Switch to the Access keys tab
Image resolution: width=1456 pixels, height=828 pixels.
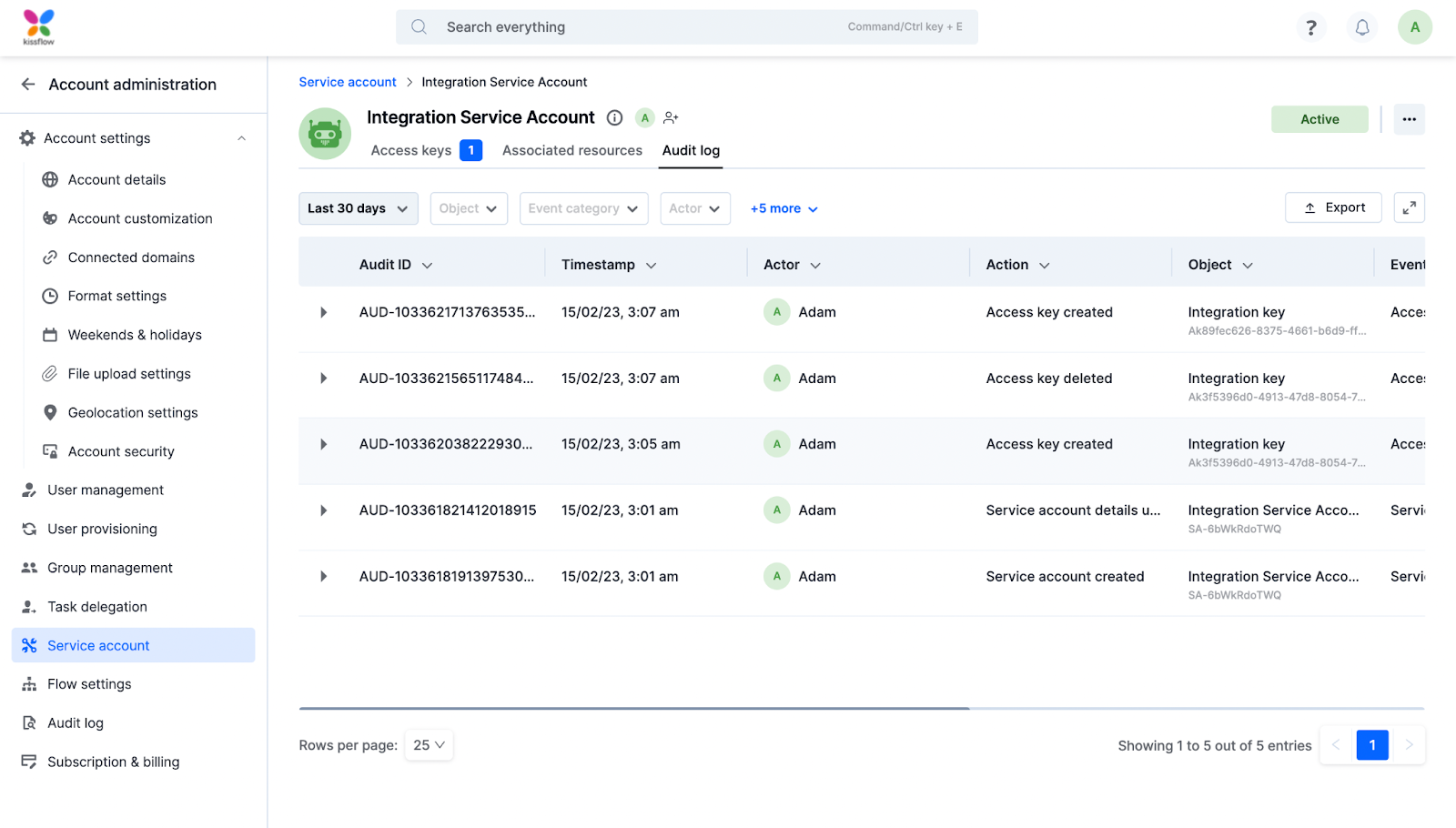pyautogui.click(x=426, y=150)
